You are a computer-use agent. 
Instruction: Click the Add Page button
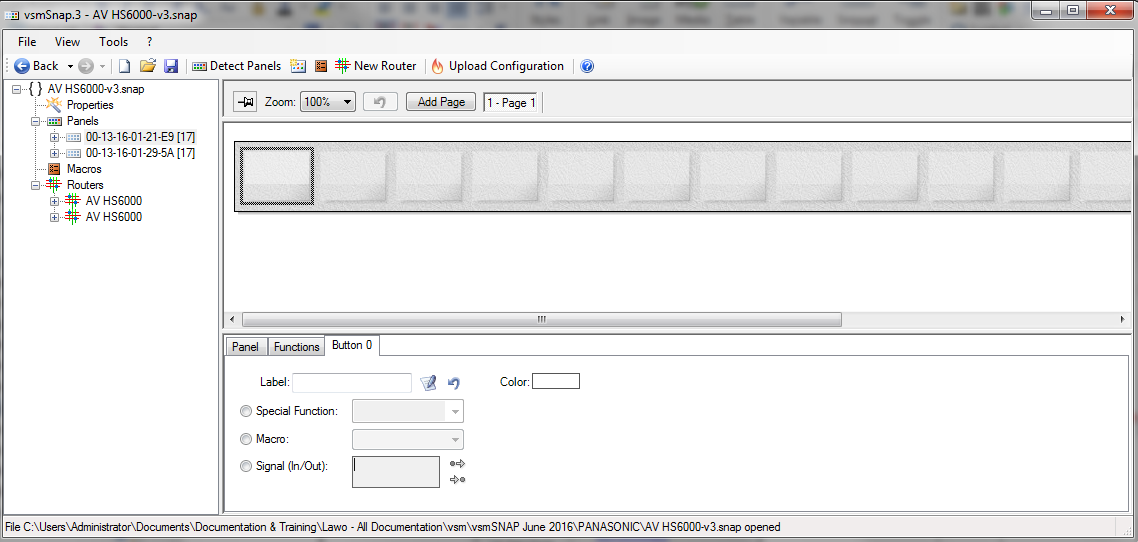tap(441, 102)
